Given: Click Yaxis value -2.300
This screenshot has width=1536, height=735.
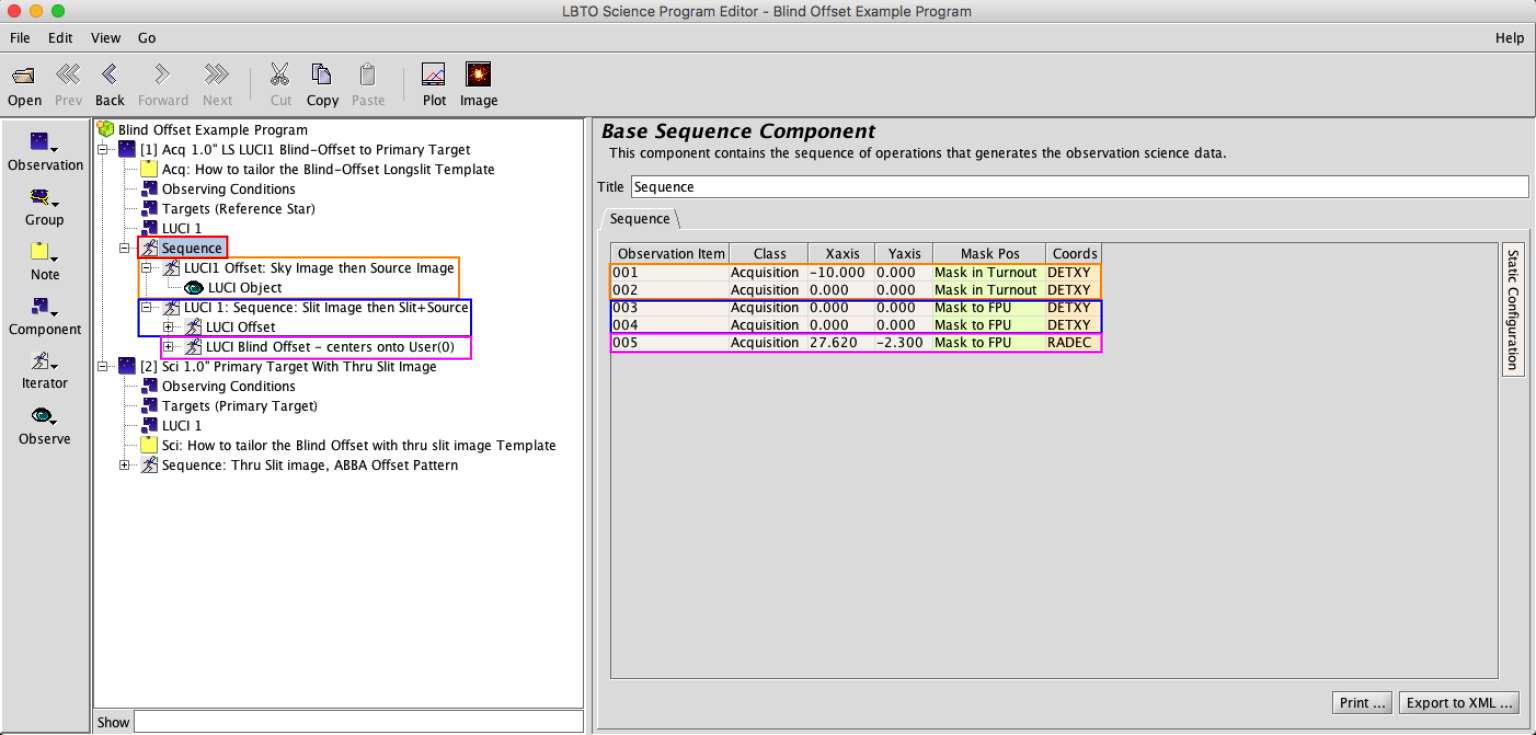Looking at the screenshot, I should (x=904, y=343).
